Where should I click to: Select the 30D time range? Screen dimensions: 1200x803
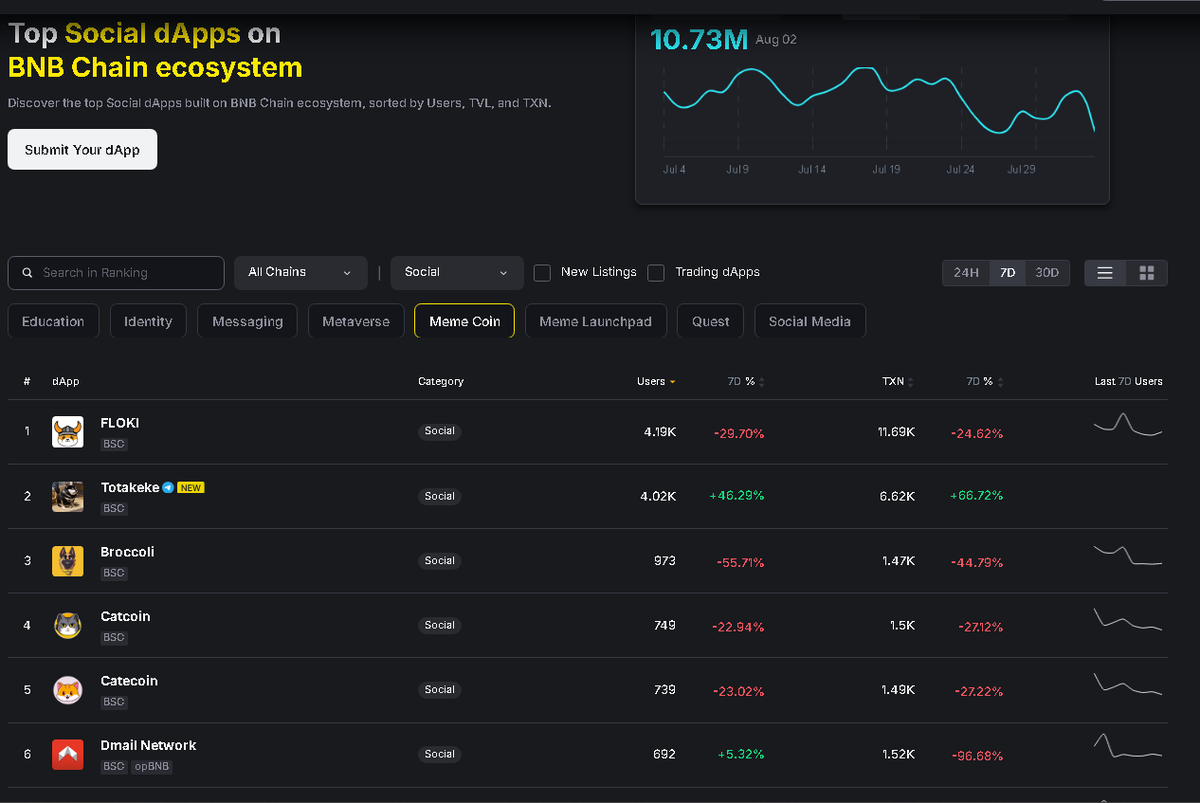click(1047, 273)
